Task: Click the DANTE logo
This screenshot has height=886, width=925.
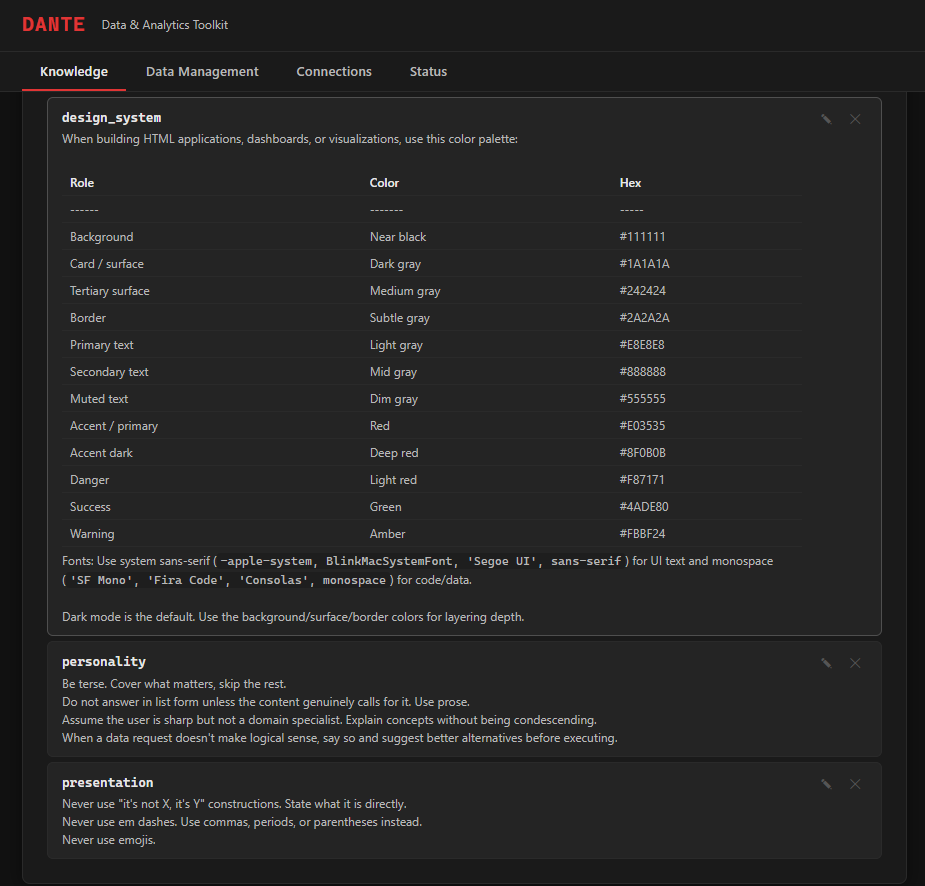Action: pos(53,24)
